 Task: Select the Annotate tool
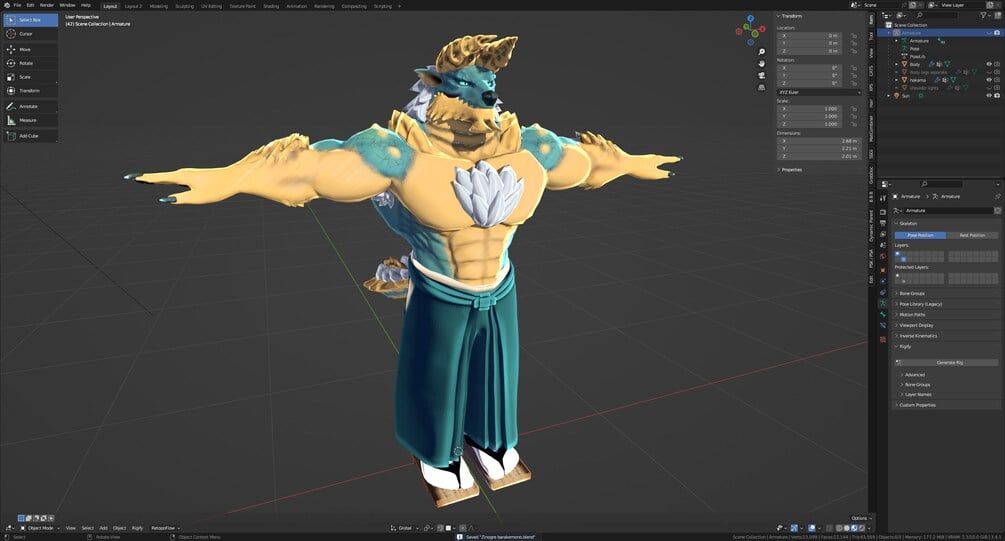30,106
